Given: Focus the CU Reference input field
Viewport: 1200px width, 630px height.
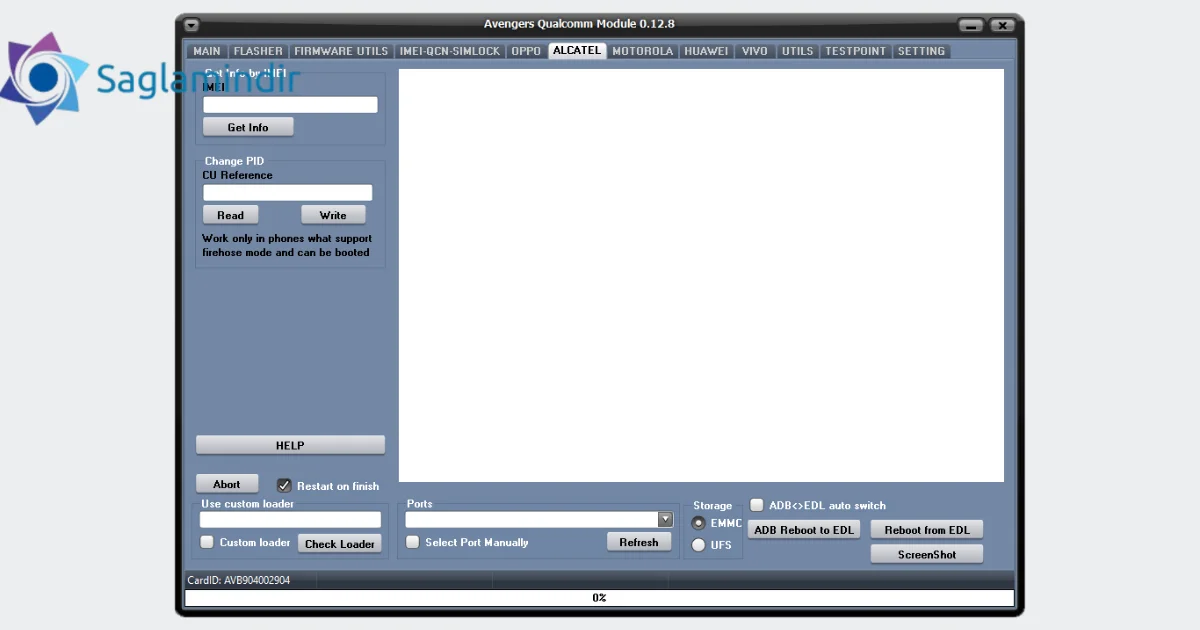Looking at the screenshot, I should click(287, 193).
